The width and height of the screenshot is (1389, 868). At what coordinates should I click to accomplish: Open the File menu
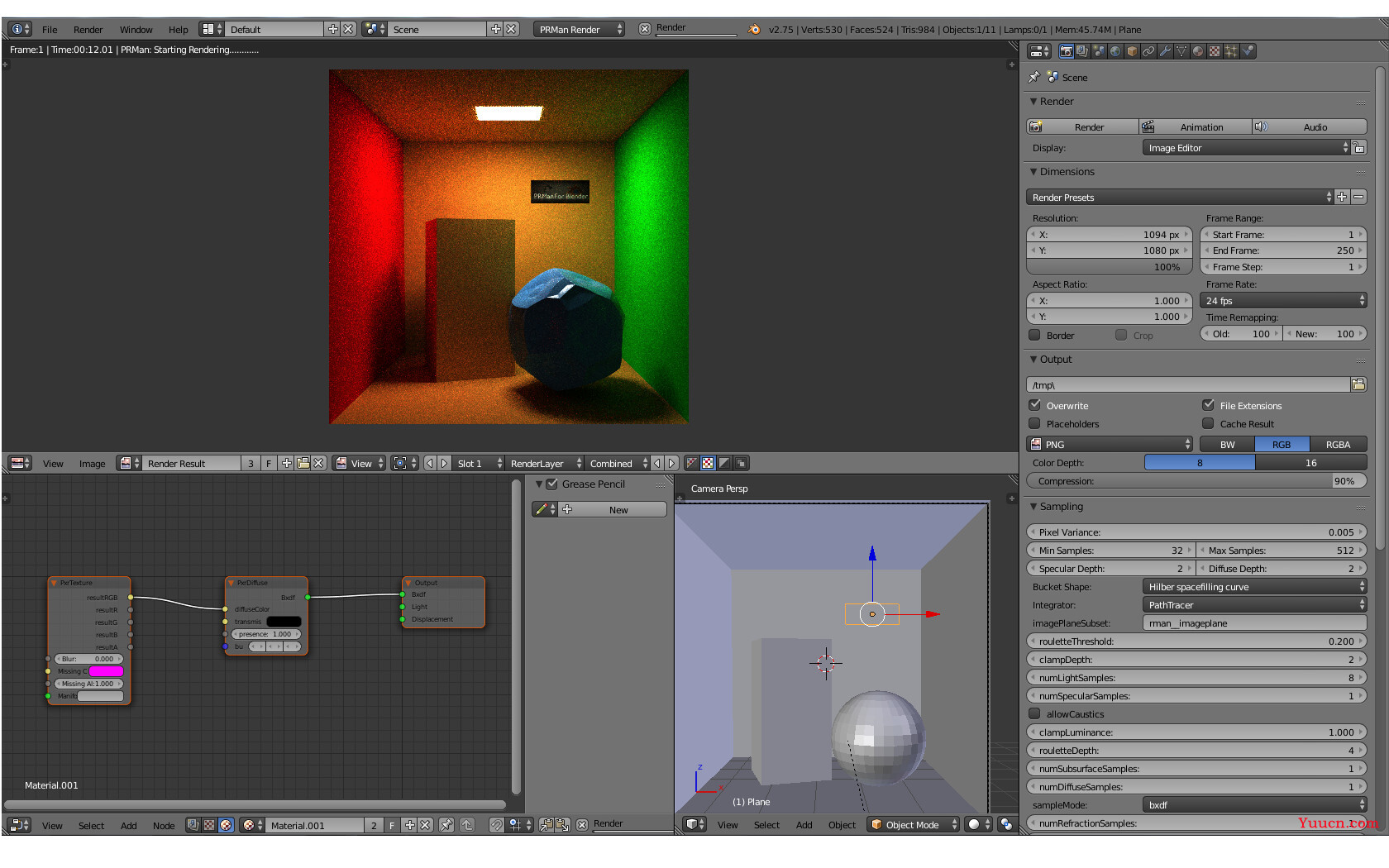point(50,29)
